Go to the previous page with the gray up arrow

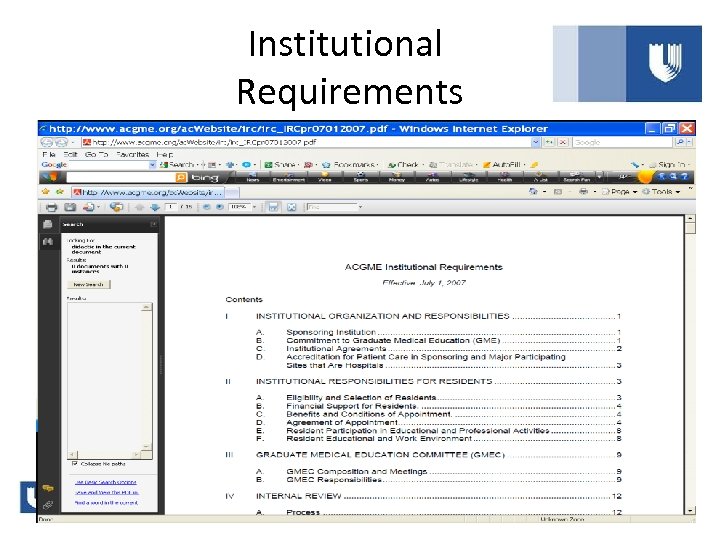point(139,208)
